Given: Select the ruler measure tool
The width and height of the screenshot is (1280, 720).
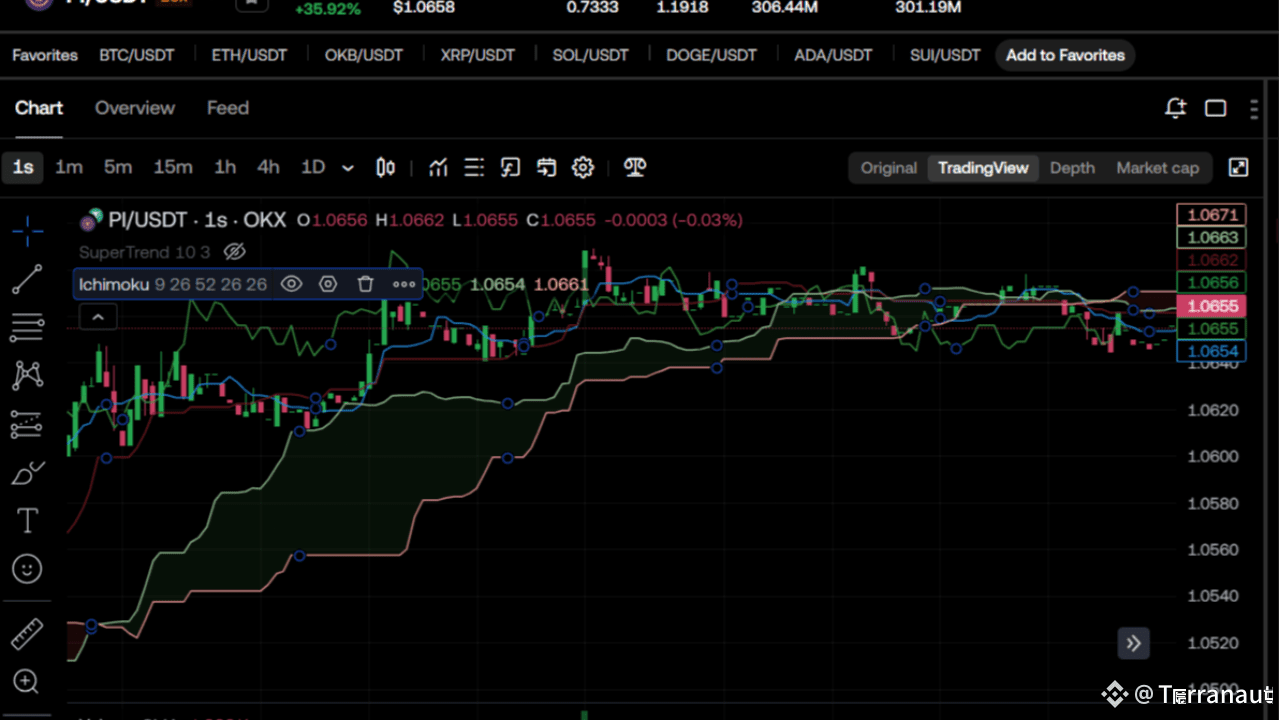Looking at the screenshot, I should 27,634.
